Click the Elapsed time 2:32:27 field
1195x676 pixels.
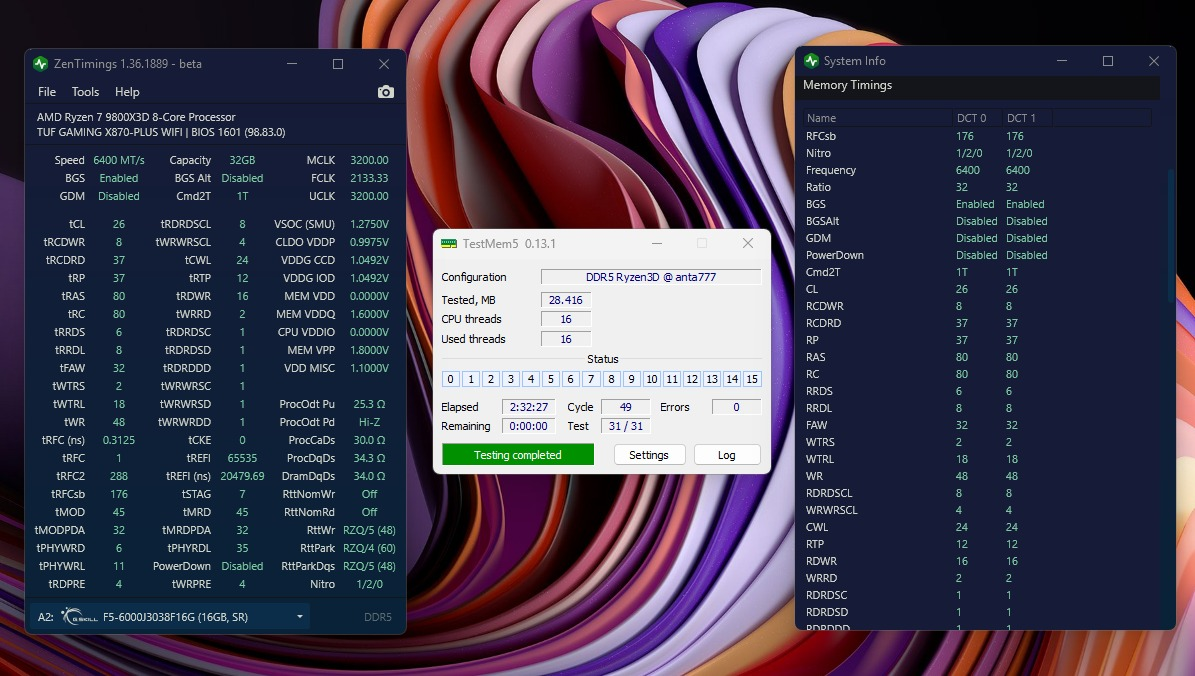tap(528, 407)
